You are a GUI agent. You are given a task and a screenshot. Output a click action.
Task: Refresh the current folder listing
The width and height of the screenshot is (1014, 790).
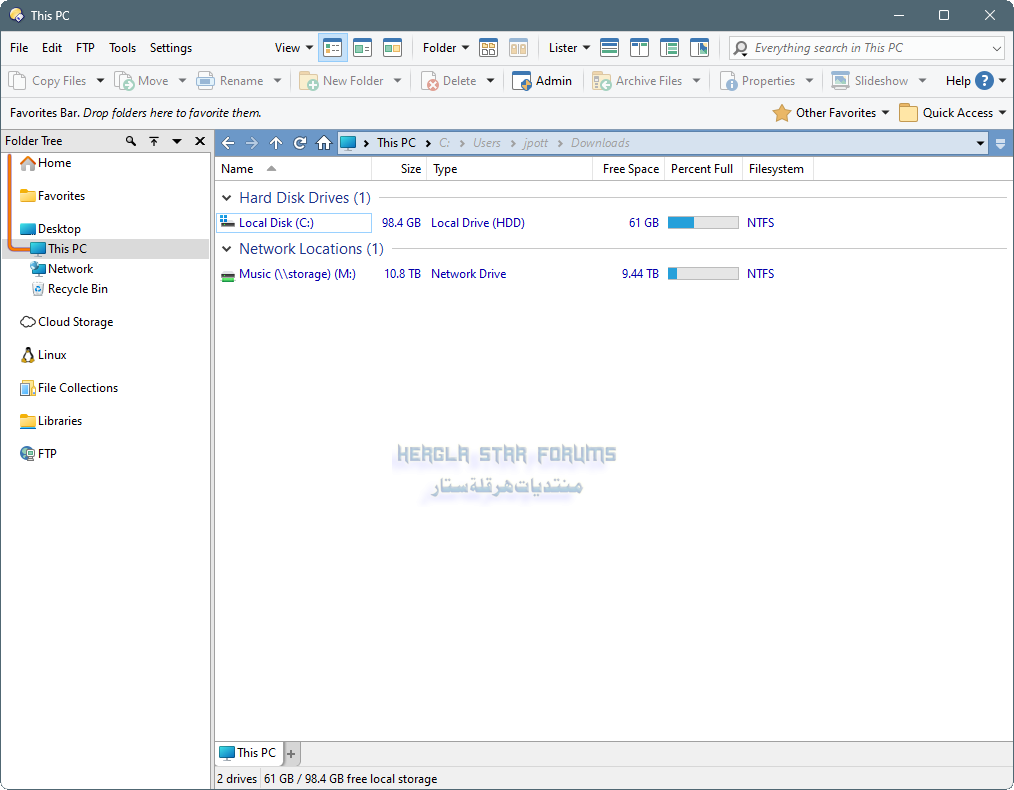(300, 143)
